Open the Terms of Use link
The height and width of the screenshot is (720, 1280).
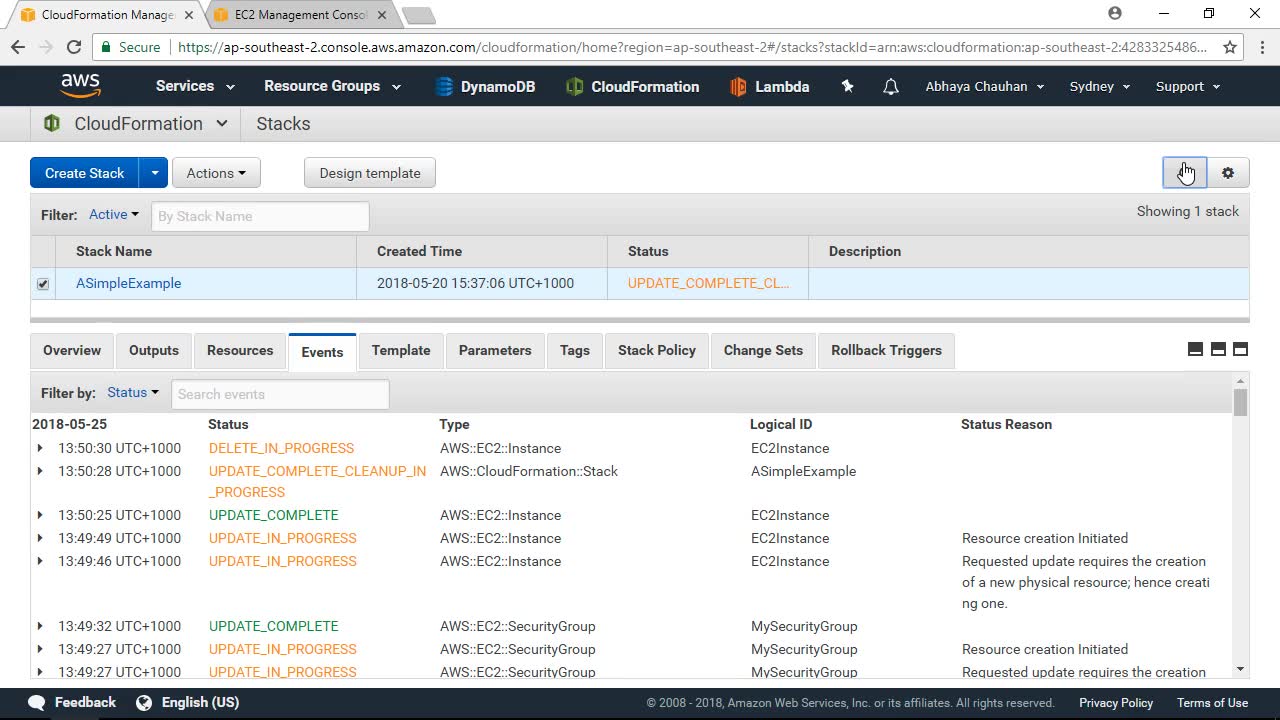1212,703
